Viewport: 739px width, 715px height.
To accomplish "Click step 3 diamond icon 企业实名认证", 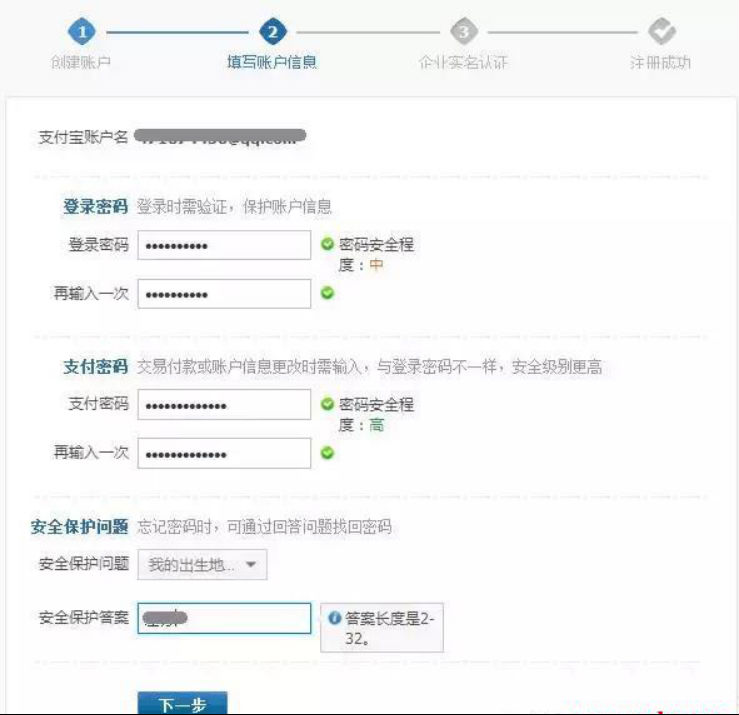I will point(464,32).
